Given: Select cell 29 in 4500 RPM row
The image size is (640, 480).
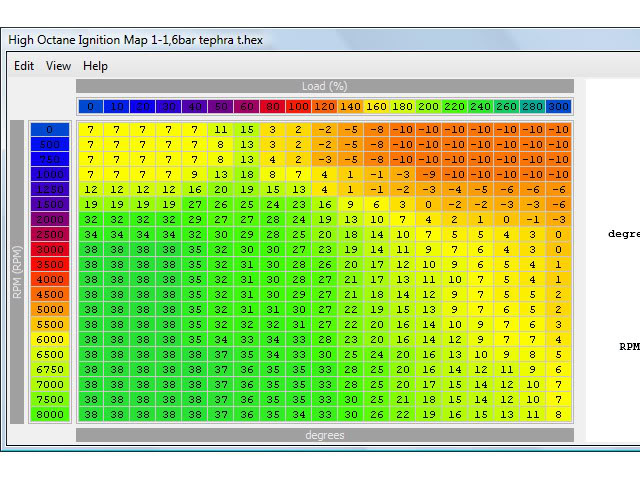Looking at the screenshot, I should [299, 295].
